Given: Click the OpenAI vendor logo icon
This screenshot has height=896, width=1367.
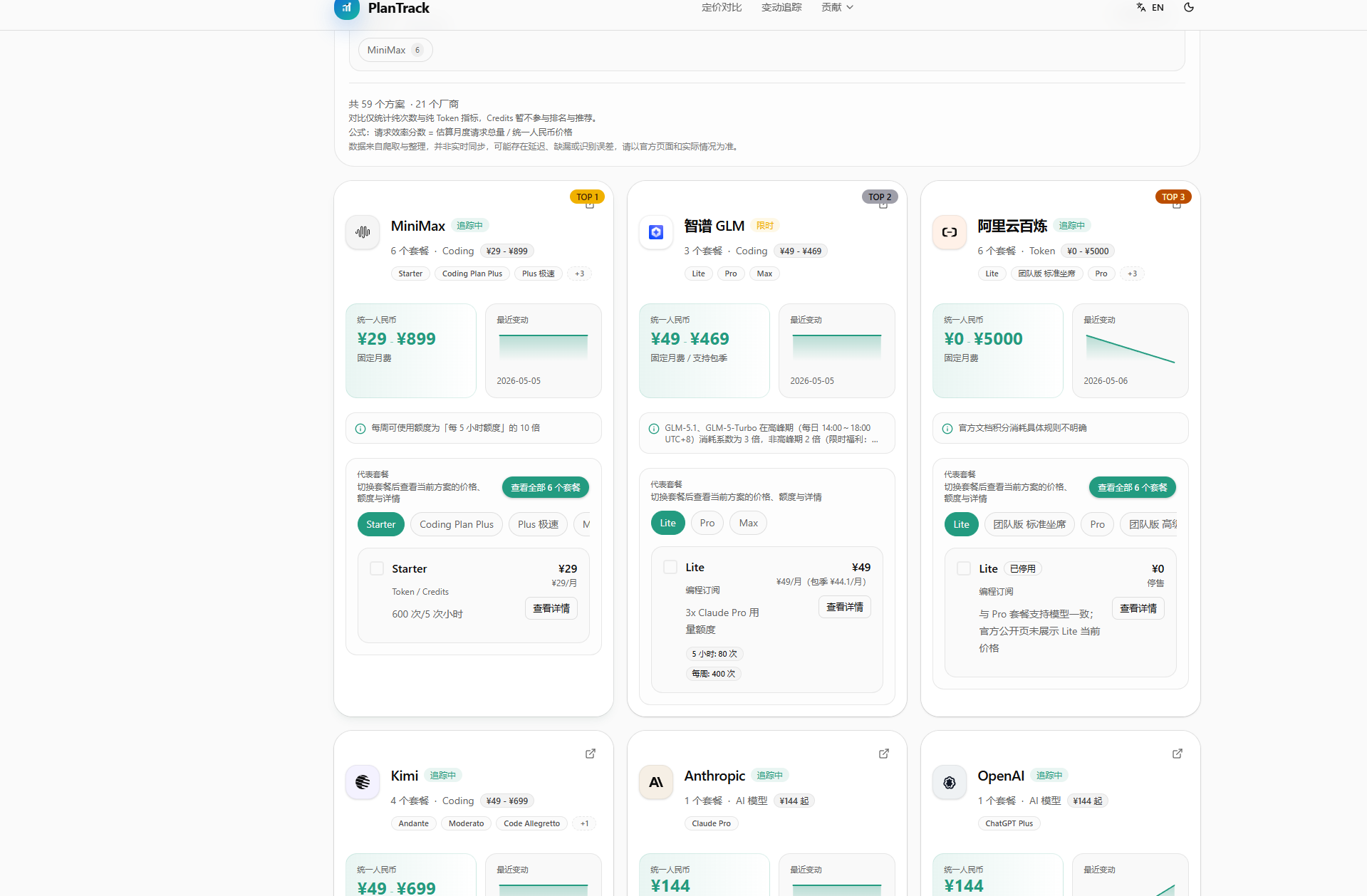Looking at the screenshot, I should (950, 782).
